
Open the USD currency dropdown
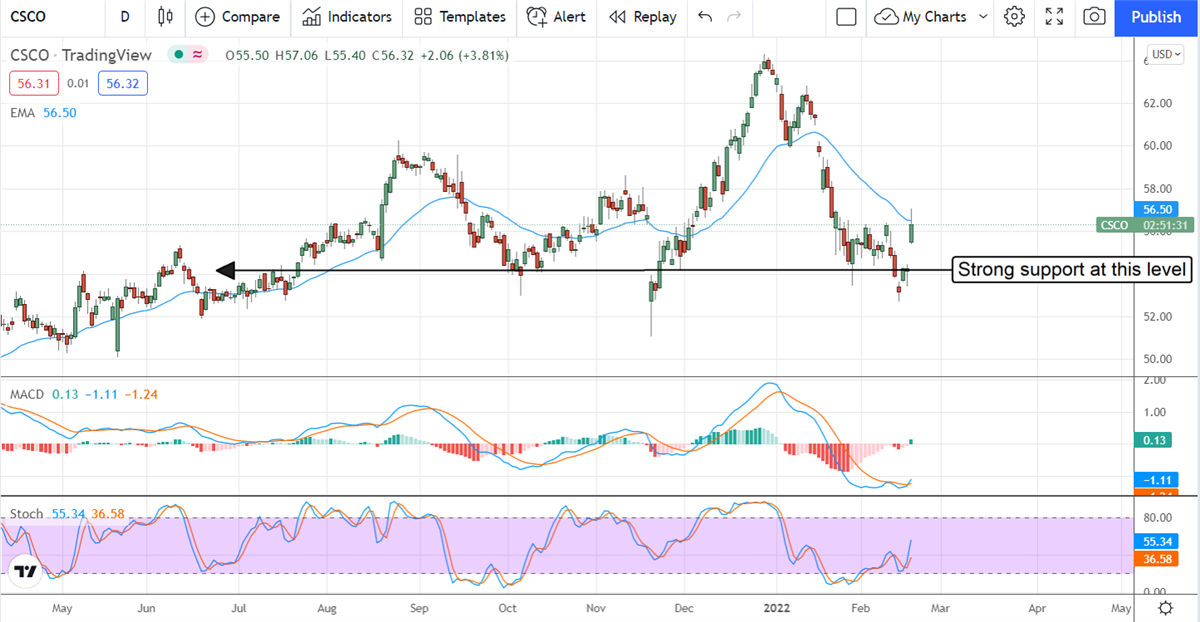click(x=1165, y=54)
